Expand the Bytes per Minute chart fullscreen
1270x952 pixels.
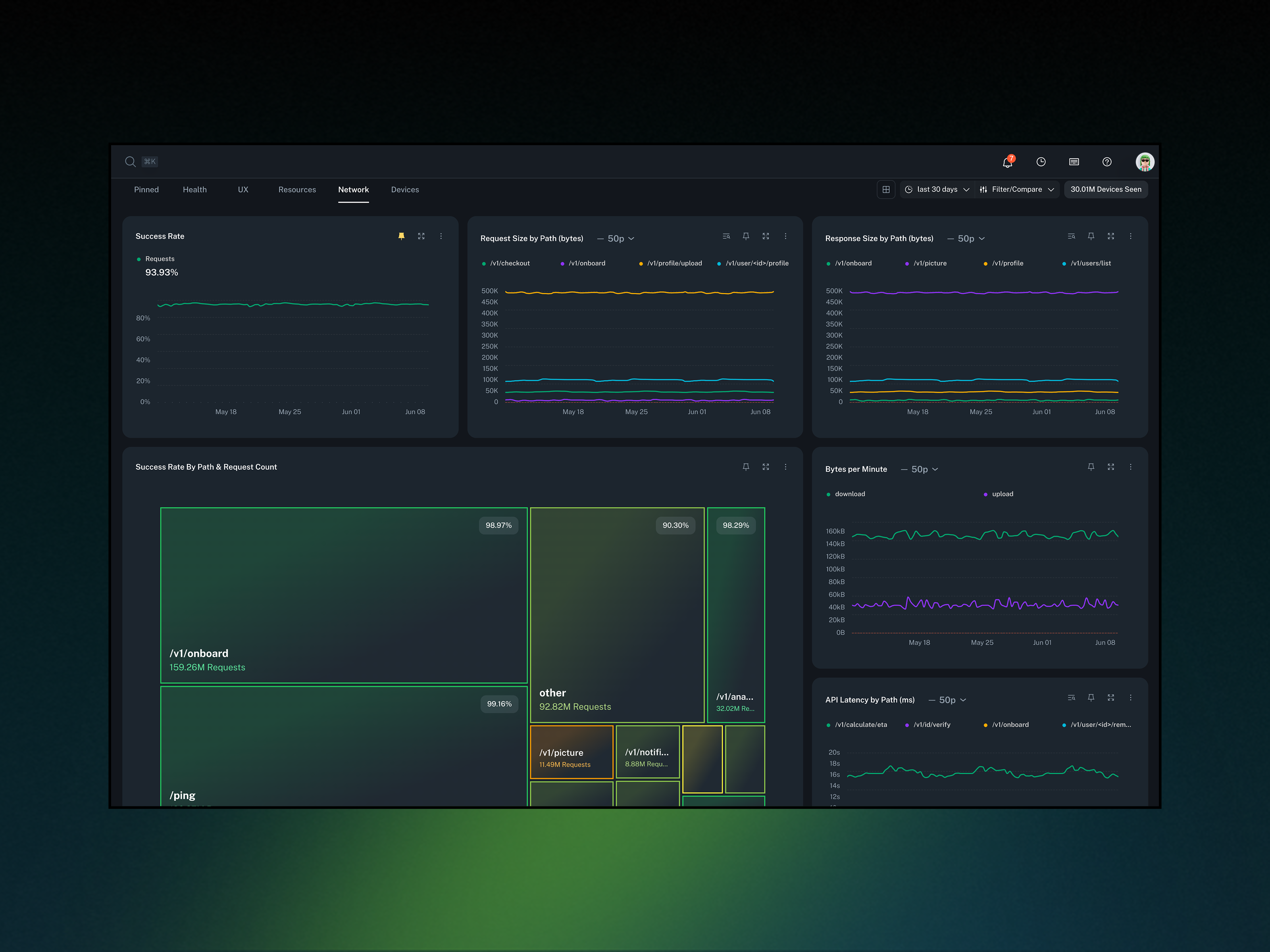(x=1110, y=467)
